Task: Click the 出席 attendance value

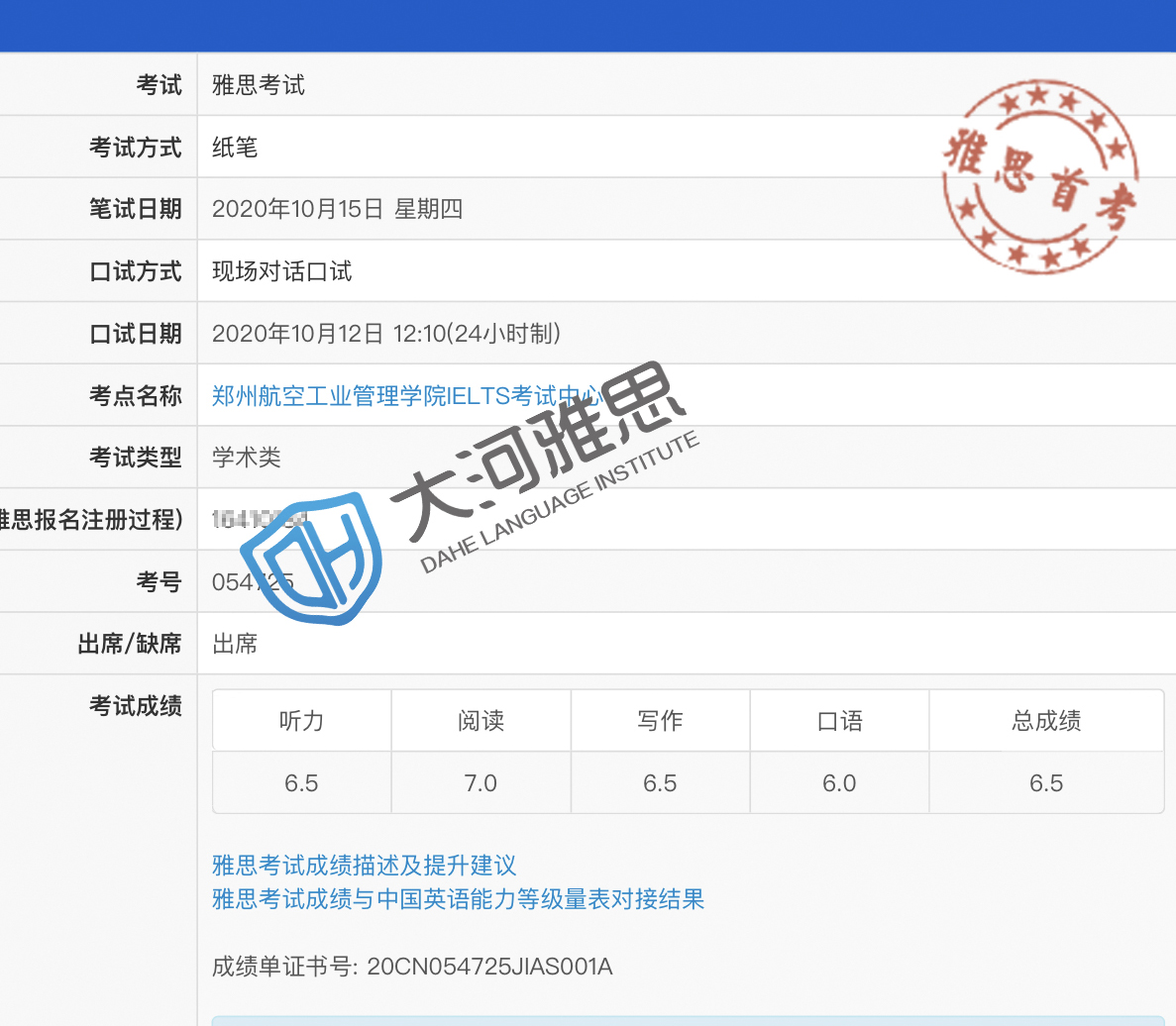Action: tap(235, 643)
